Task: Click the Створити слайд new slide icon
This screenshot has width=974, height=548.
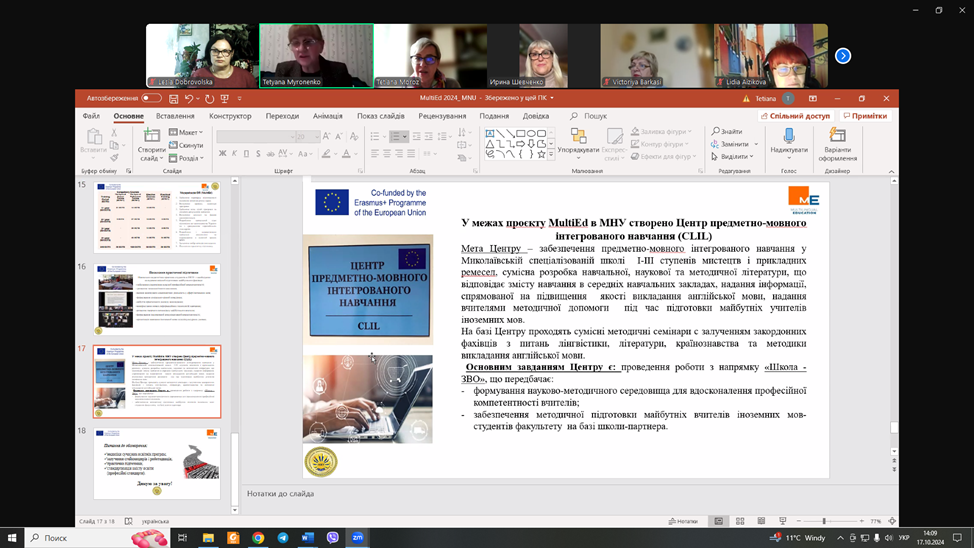Action: pyautogui.click(x=152, y=137)
